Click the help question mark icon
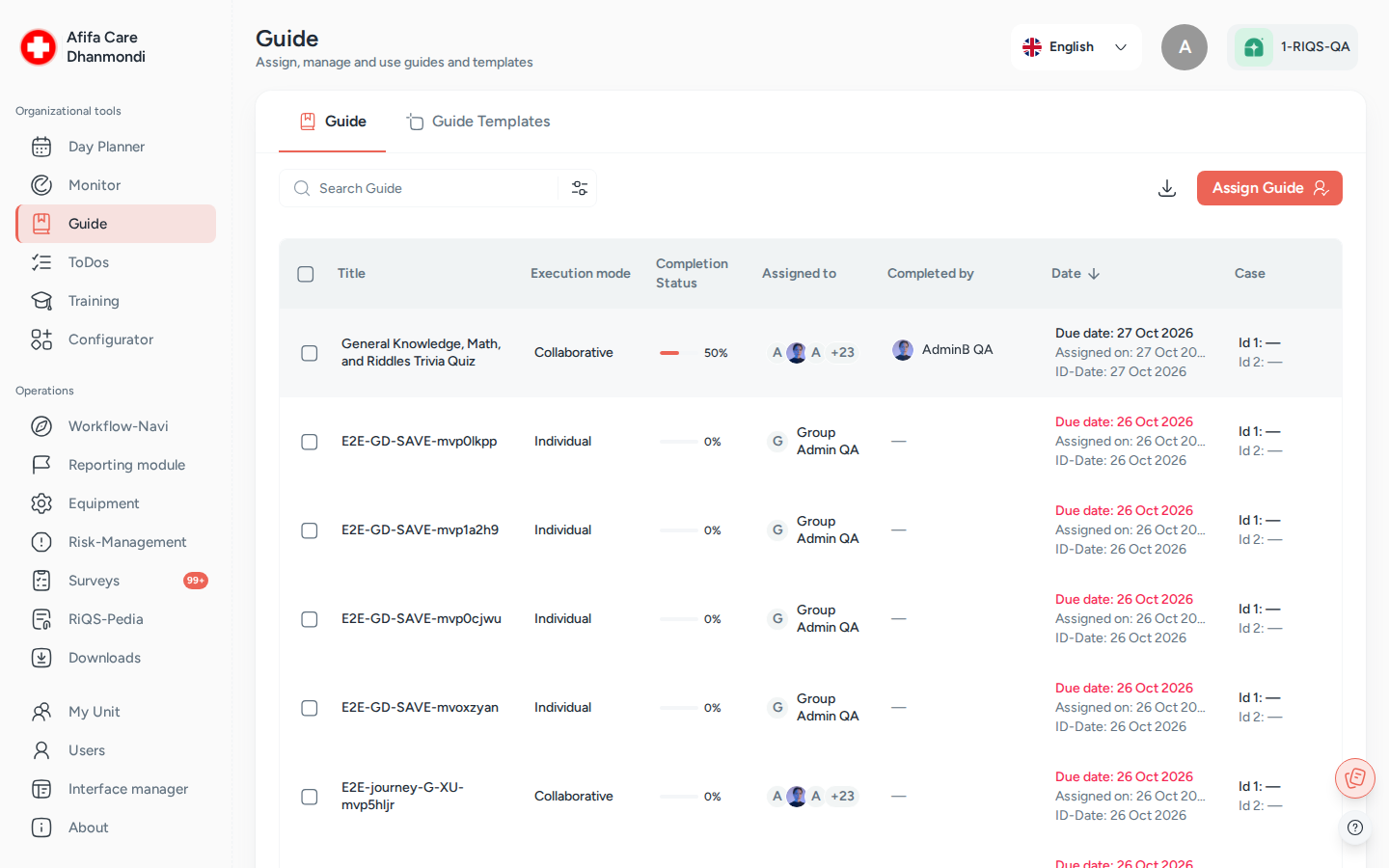This screenshot has width=1389, height=868. click(1355, 827)
